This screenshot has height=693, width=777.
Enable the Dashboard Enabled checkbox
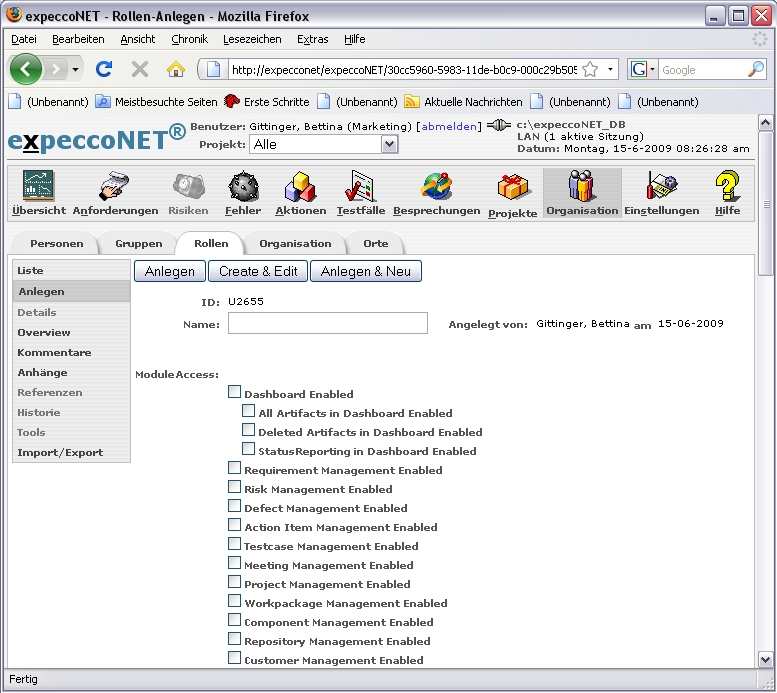click(x=235, y=392)
